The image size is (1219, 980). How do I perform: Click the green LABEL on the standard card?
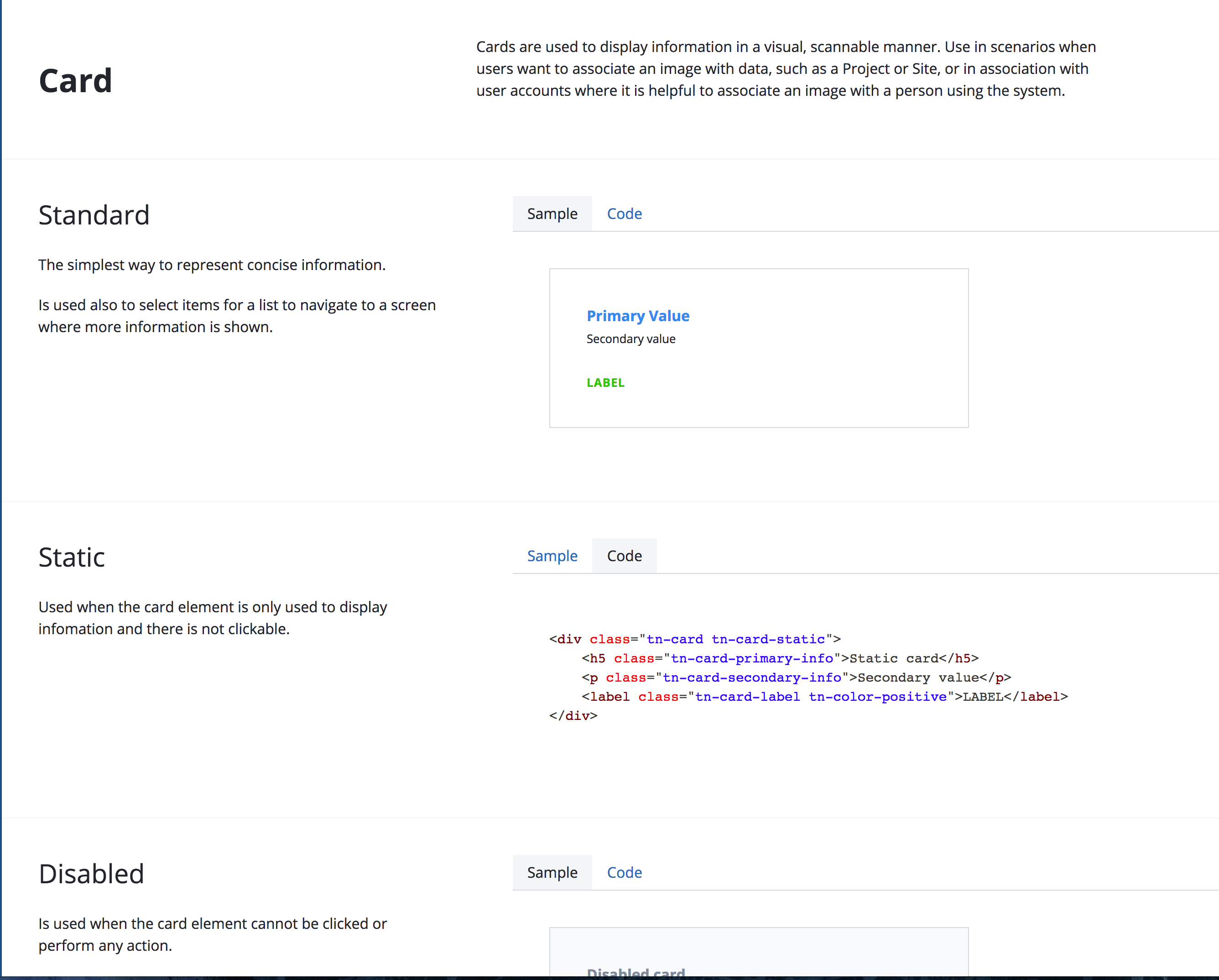pyautogui.click(x=605, y=383)
